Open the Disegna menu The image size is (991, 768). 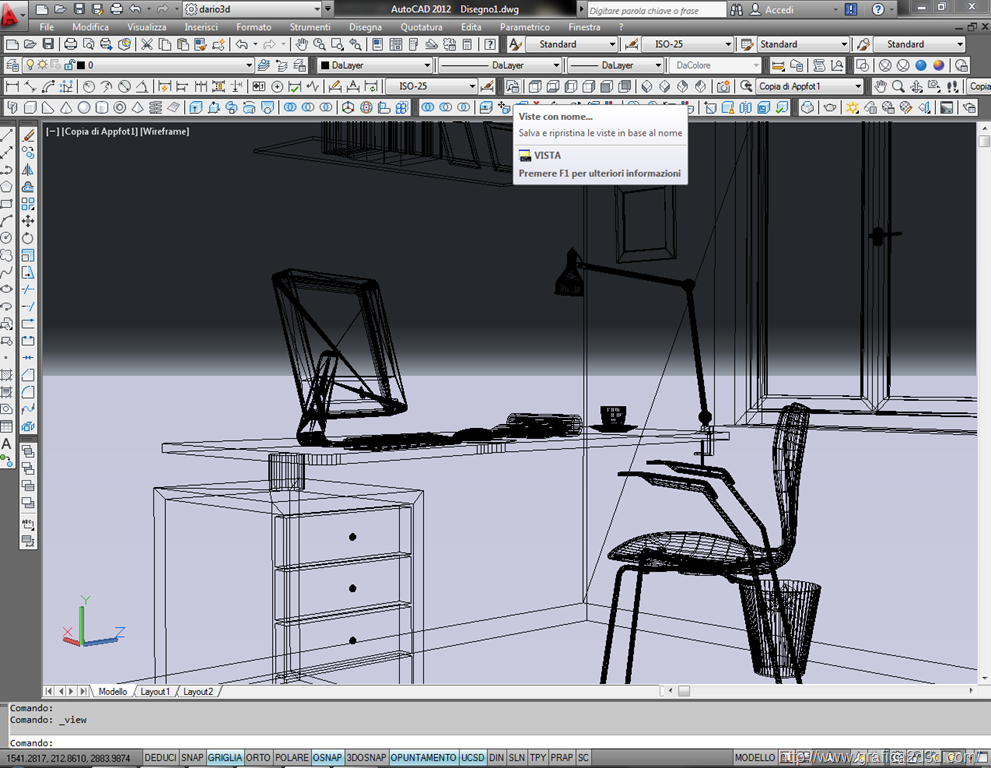tap(365, 27)
